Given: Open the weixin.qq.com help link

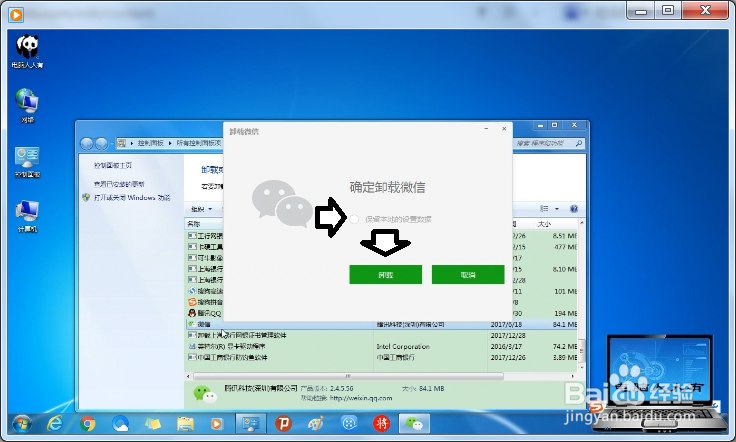Looking at the screenshot, I should click(360, 398).
